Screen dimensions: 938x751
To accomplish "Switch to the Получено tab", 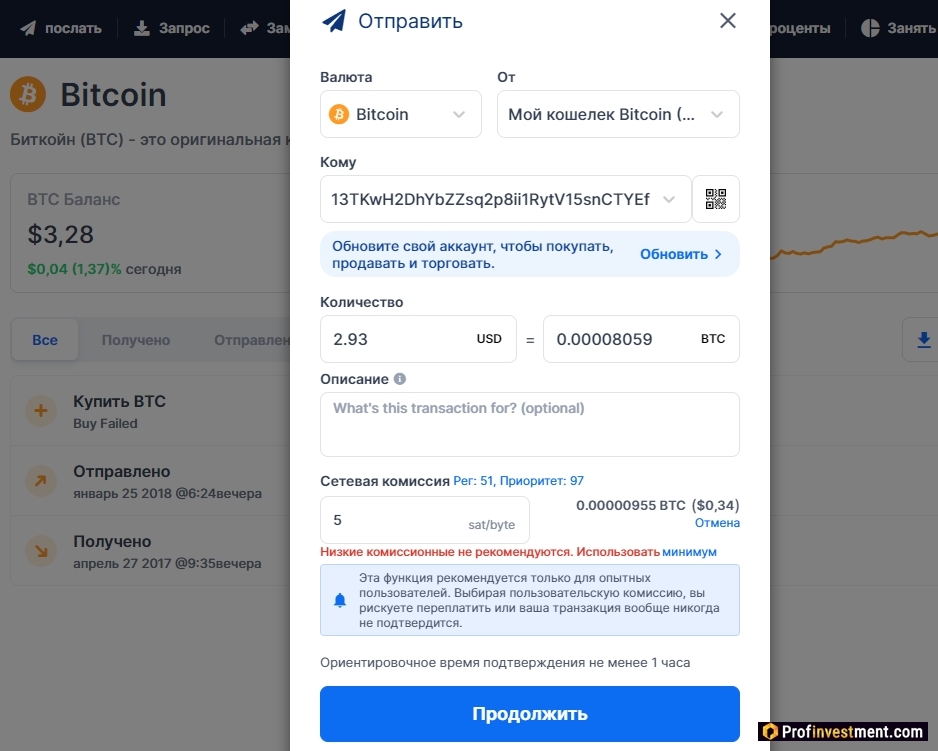I will click(x=136, y=340).
